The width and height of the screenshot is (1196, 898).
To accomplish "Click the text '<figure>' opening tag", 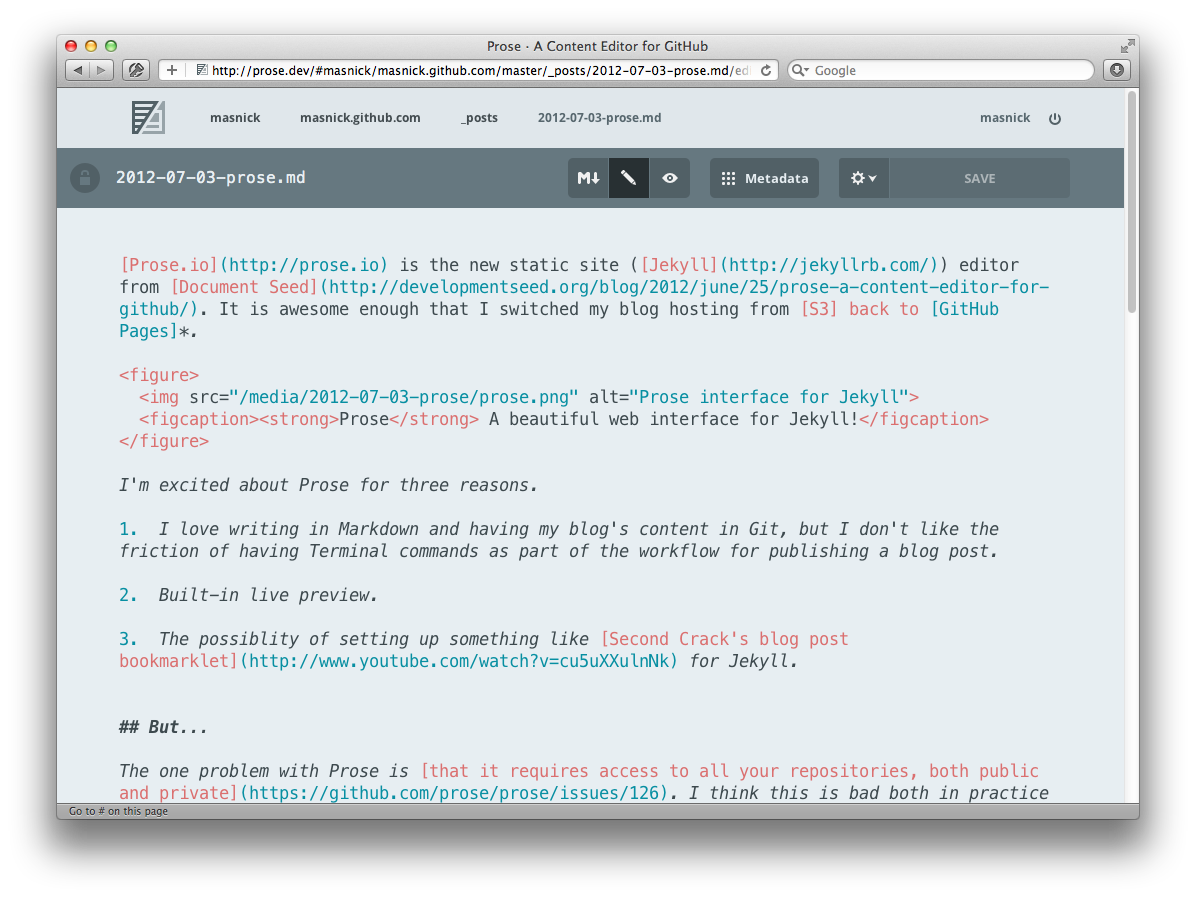I will coord(159,375).
